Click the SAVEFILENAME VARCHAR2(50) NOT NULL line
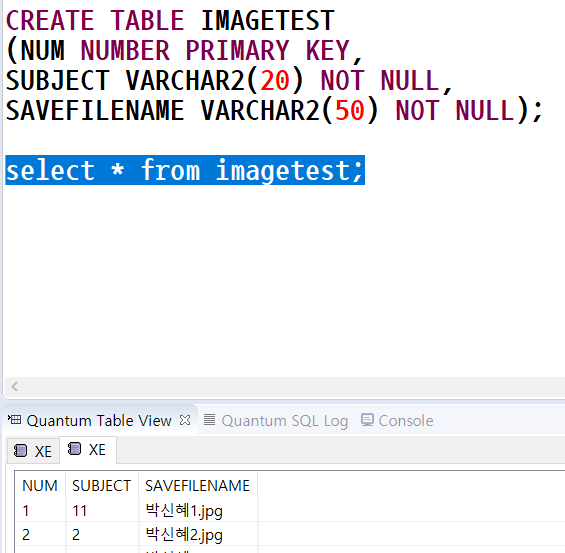Viewport: 565px width, 553px height. tap(274, 110)
